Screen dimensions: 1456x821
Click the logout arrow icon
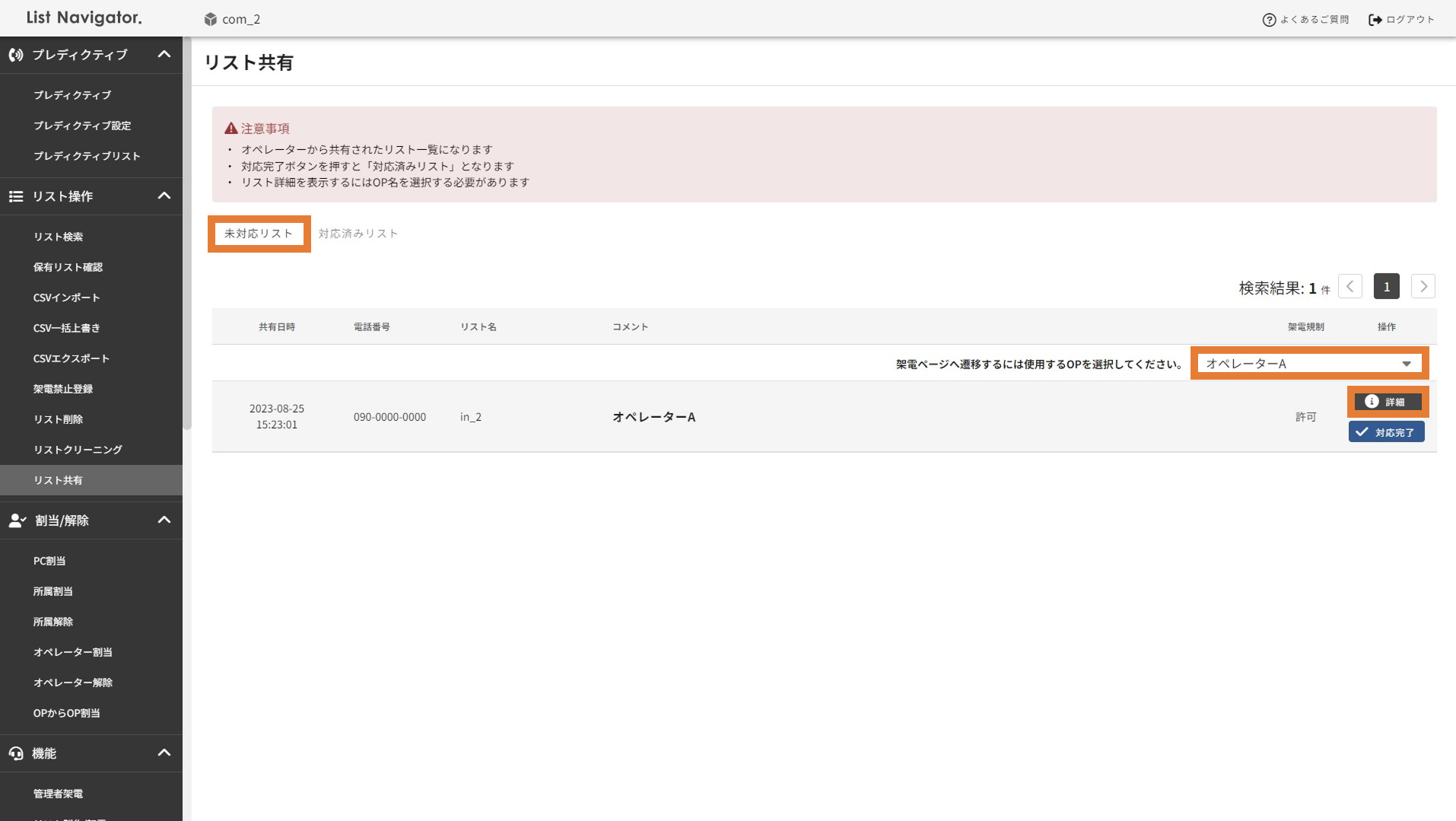(1375, 20)
